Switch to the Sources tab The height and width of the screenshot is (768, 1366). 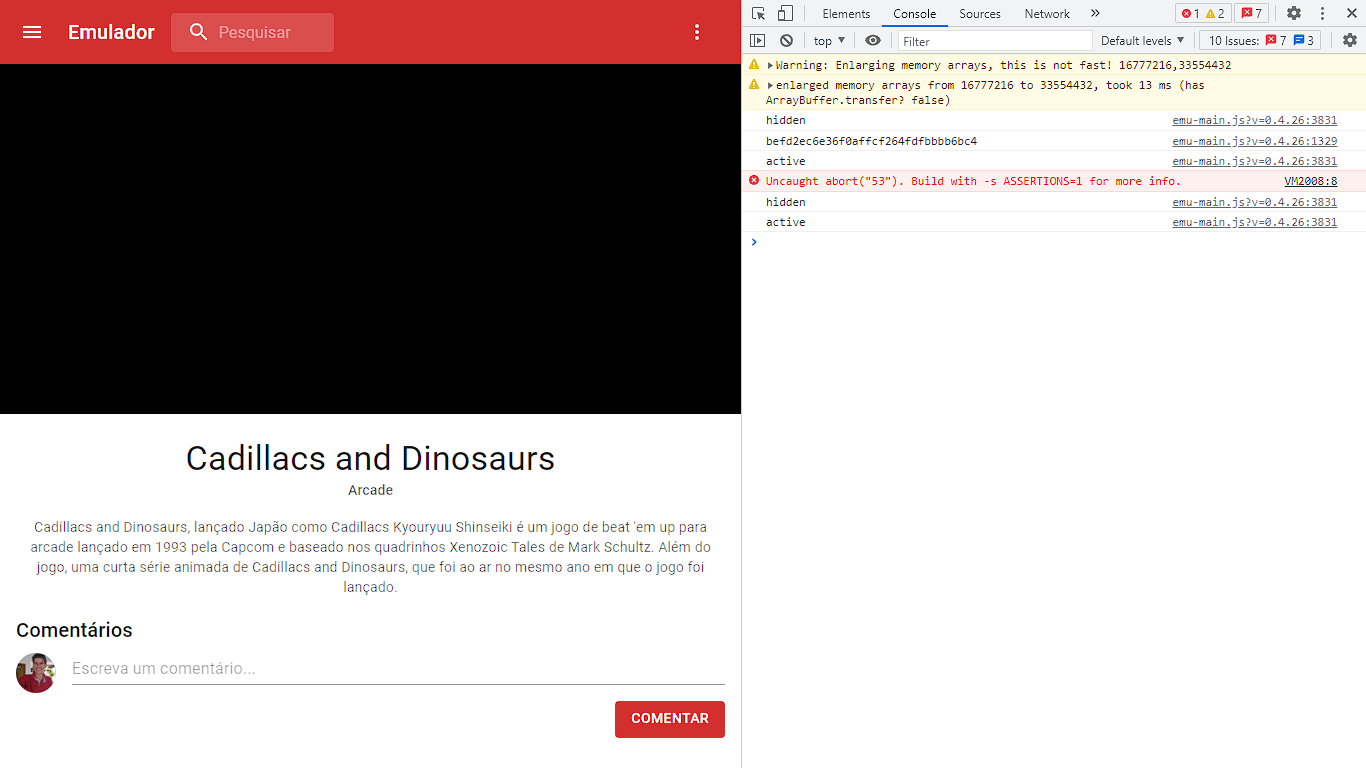980,13
